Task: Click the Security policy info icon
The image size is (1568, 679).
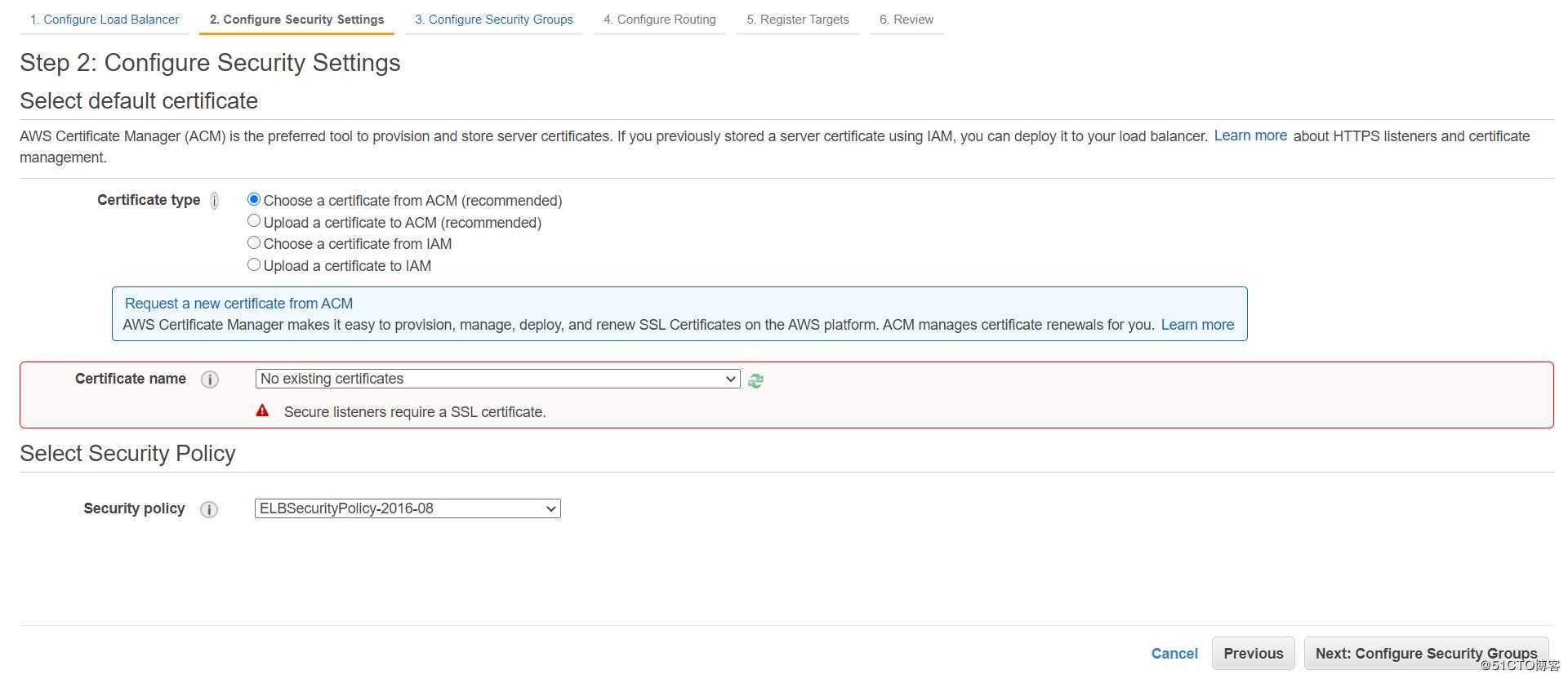Action: pyautogui.click(x=209, y=509)
